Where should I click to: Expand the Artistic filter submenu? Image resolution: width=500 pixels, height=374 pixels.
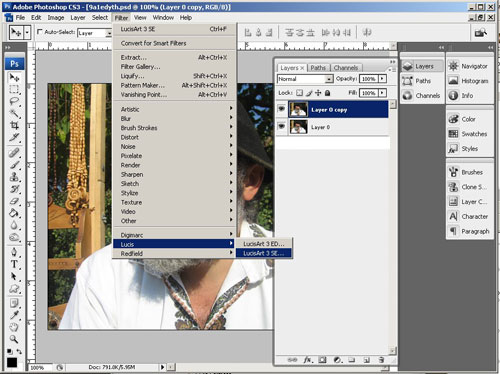[175, 109]
